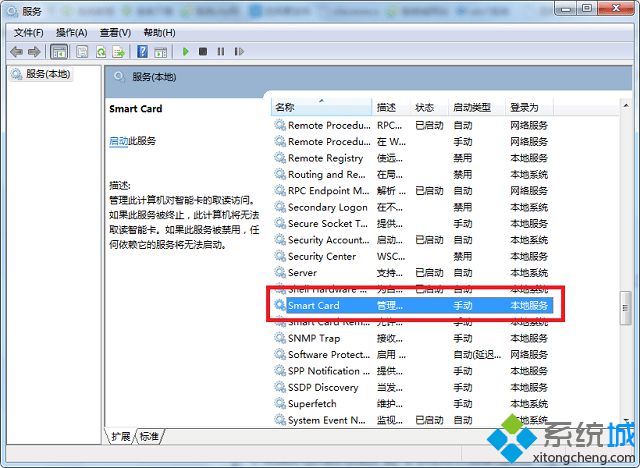Viewport: 640px width, 468px height.
Task: Select the Remote Registry service name
Action: (x=325, y=158)
